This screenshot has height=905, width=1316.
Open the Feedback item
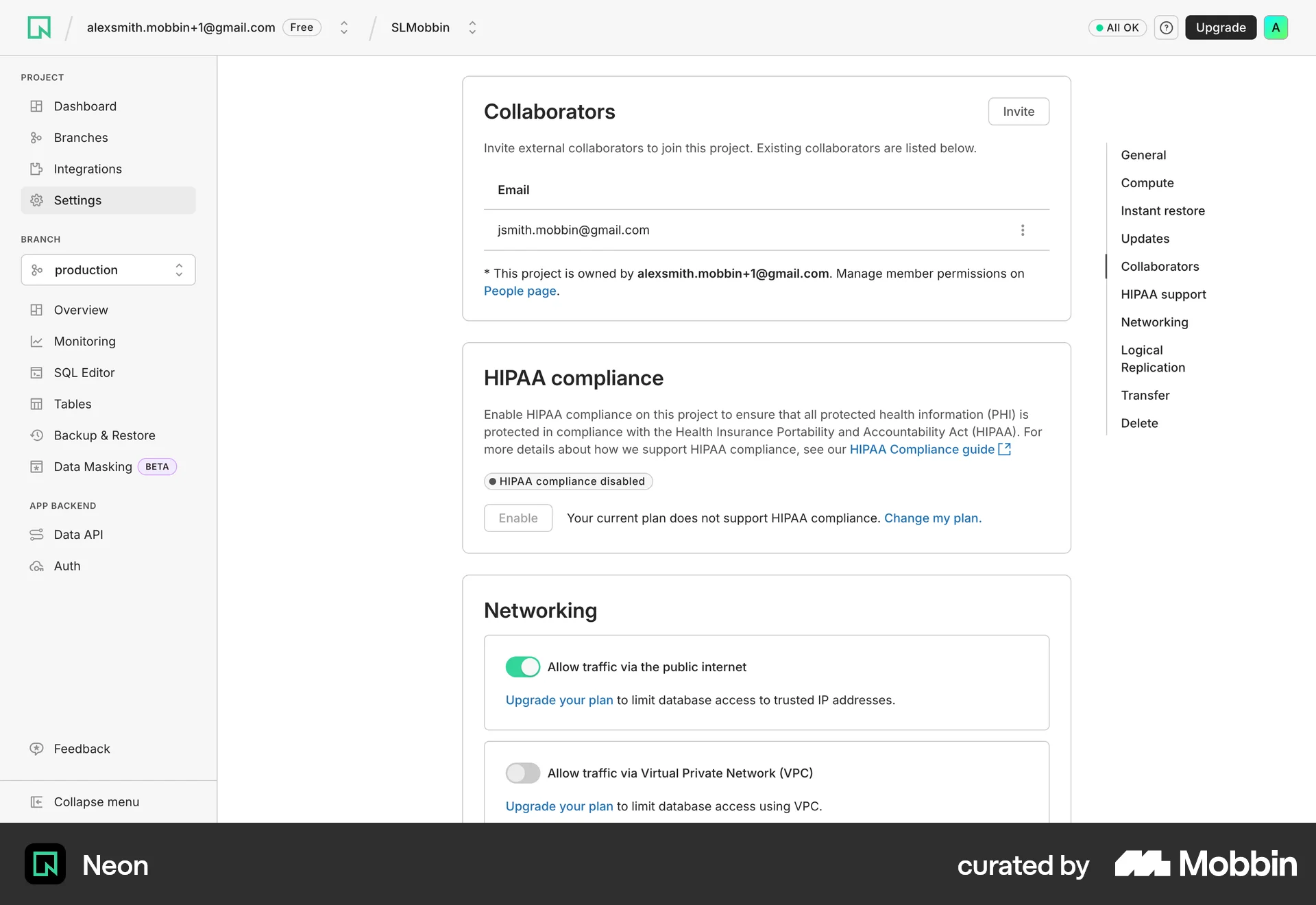click(x=108, y=749)
